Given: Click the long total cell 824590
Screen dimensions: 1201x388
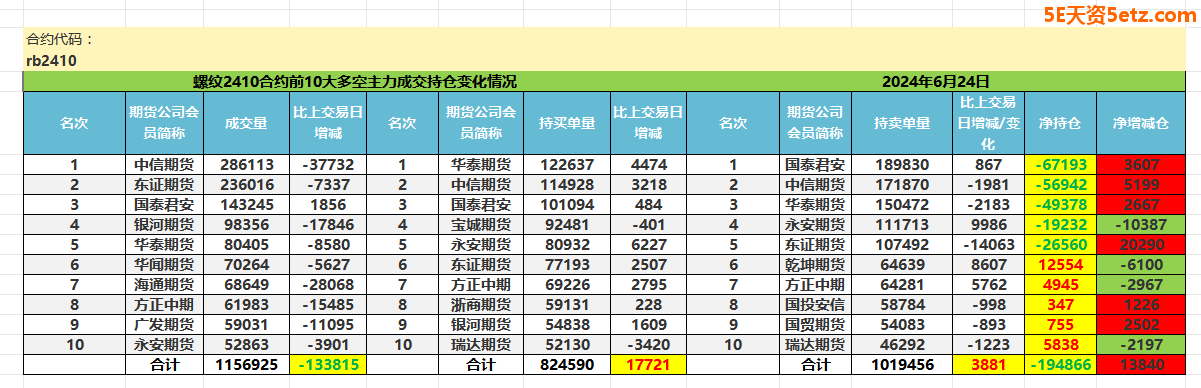Looking at the screenshot, I should tap(567, 365).
